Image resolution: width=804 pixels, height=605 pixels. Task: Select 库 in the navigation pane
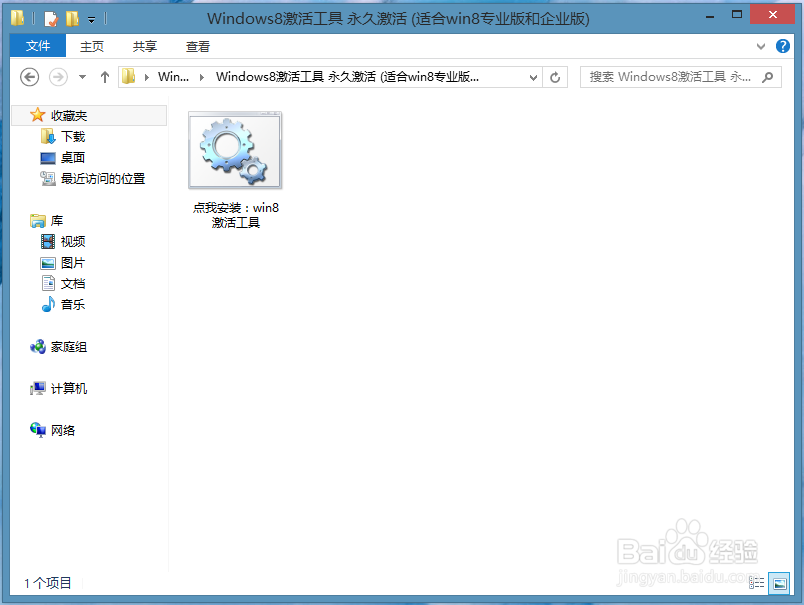click(x=57, y=220)
